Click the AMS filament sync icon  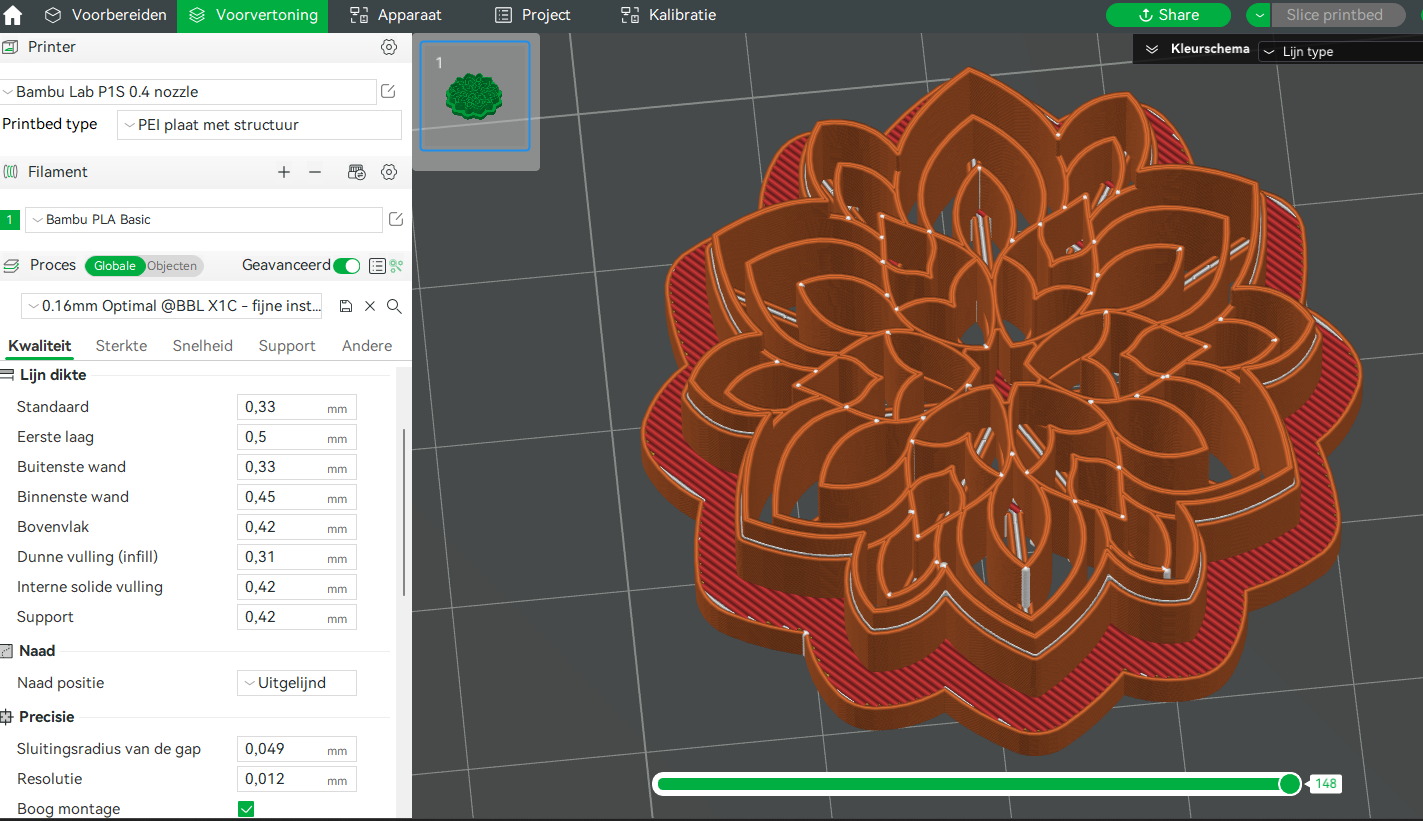click(357, 172)
